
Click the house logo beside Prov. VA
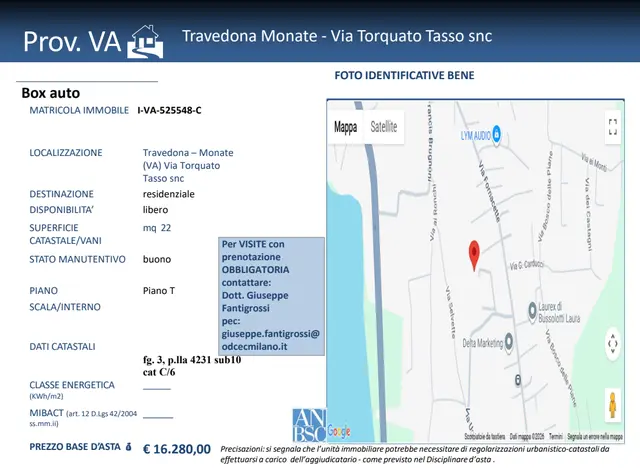point(145,42)
